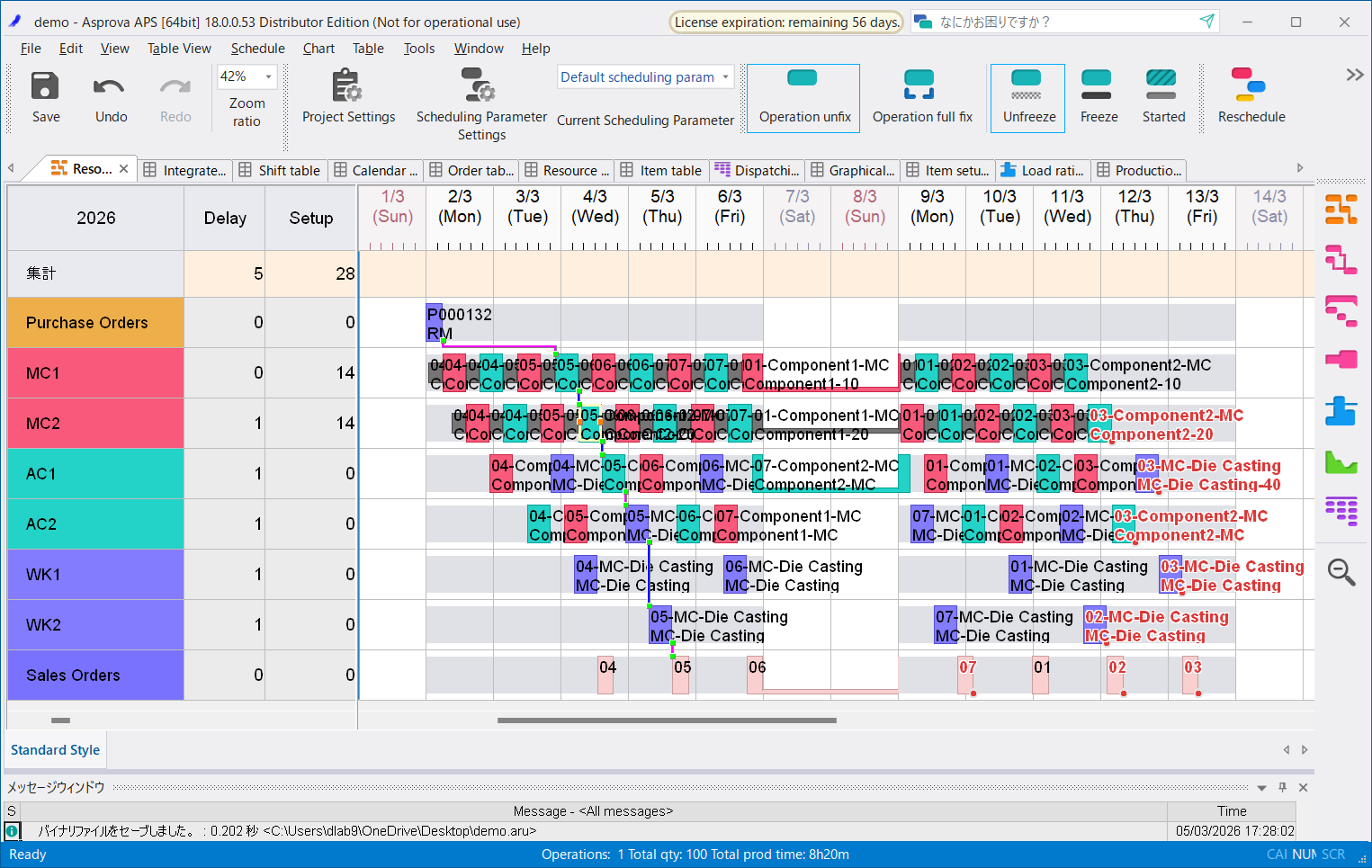Open the Schedule menu
1372x868 pixels.
pyautogui.click(x=257, y=49)
